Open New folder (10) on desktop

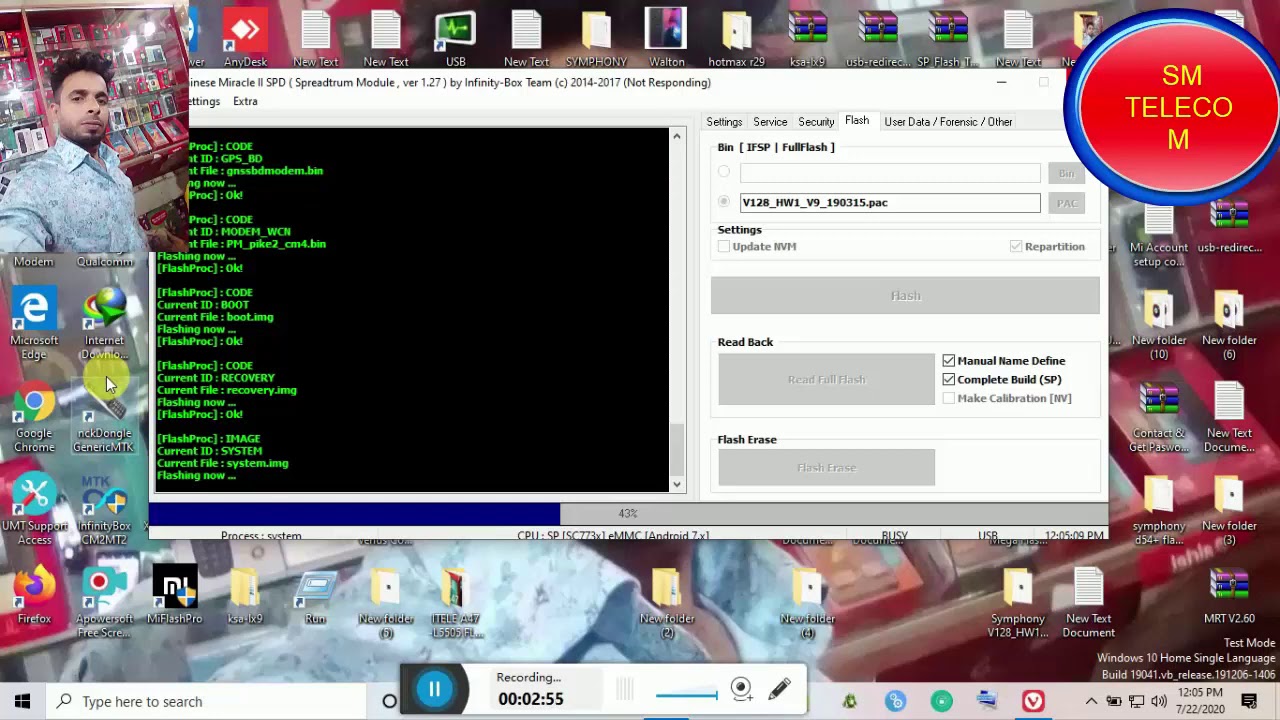tap(1159, 325)
